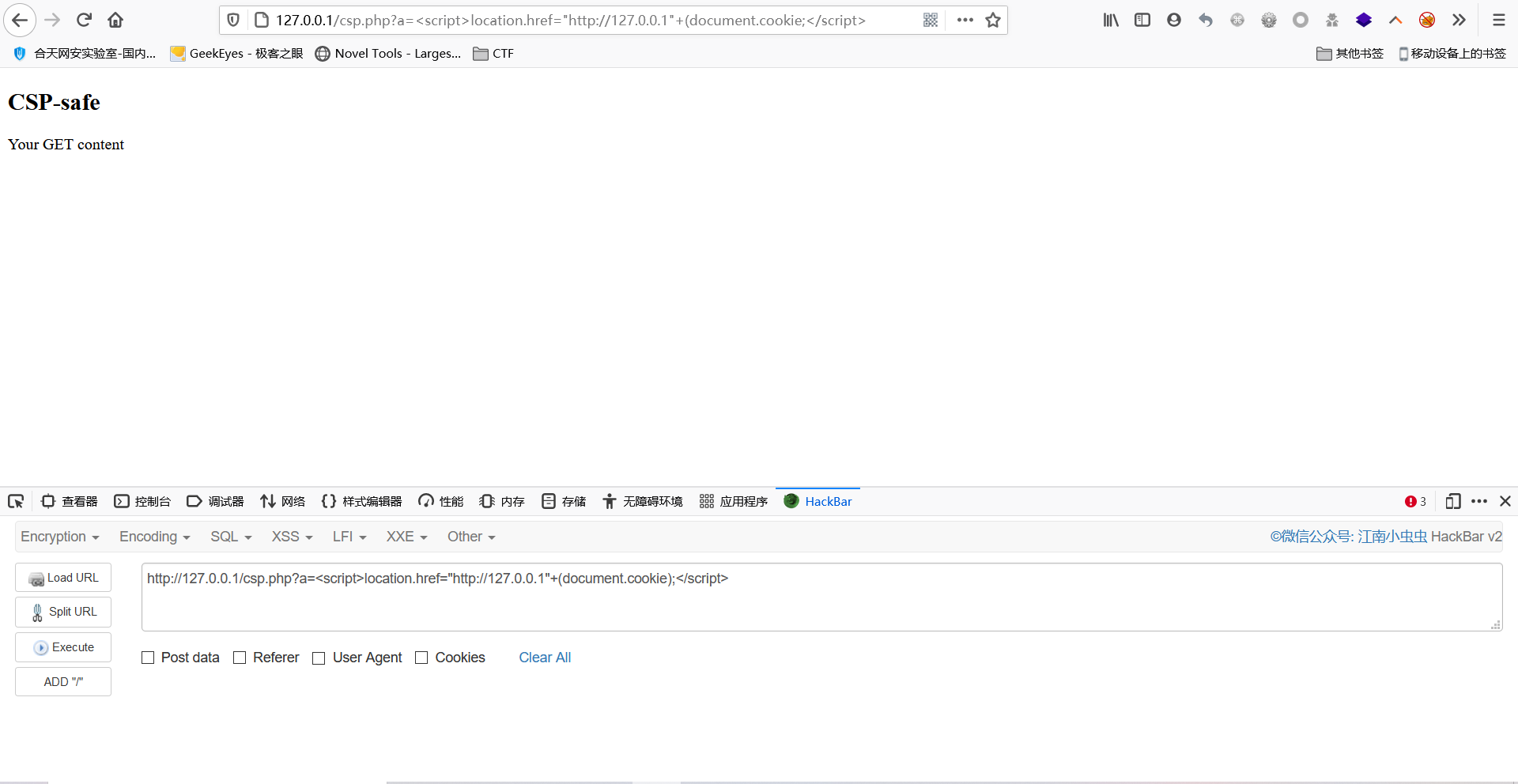Open the 内存 memory tab
This screenshot has width=1518, height=784.
[x=502, y=501]
